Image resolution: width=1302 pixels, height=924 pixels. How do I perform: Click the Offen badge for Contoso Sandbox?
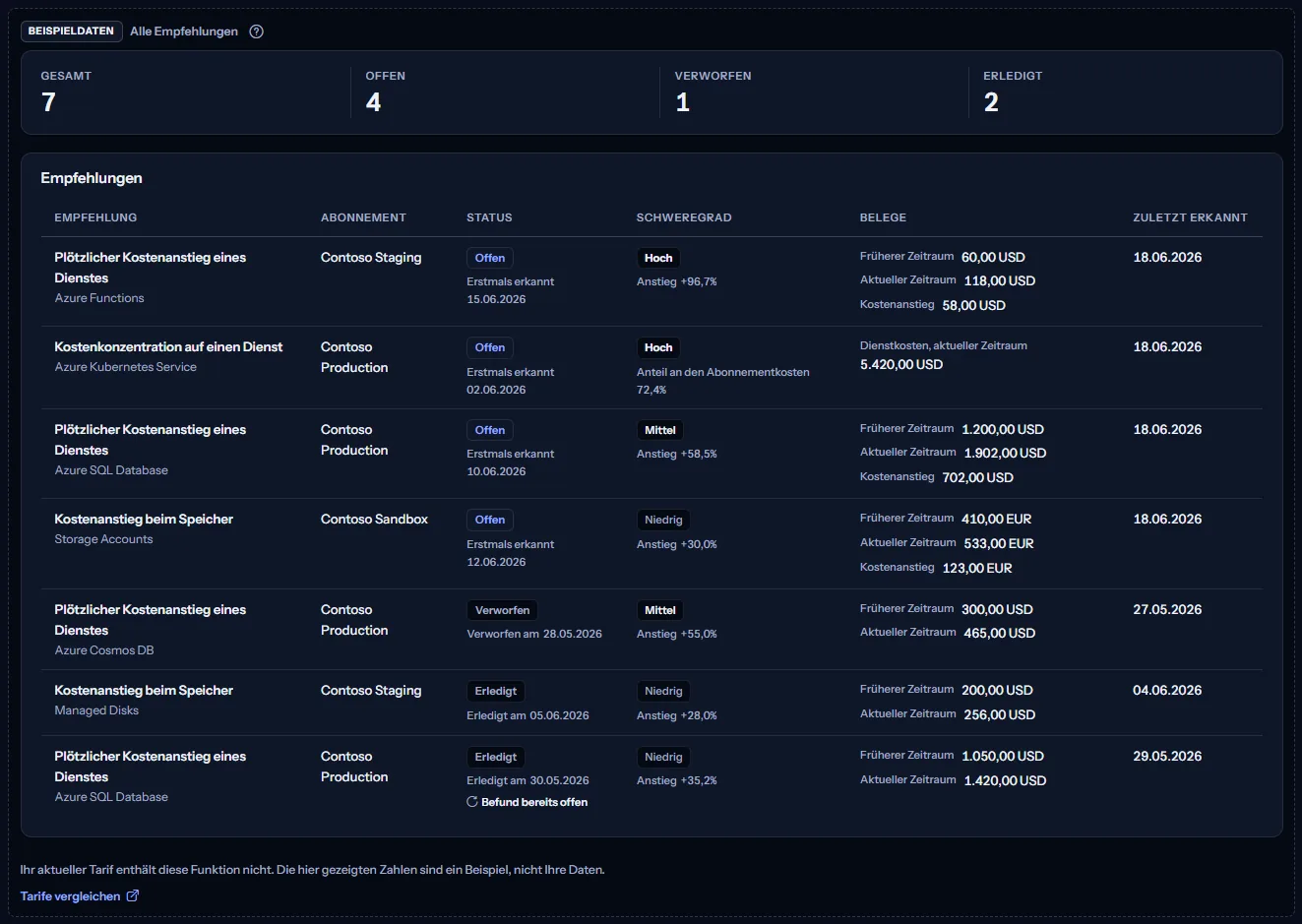[x=490, y=520]
